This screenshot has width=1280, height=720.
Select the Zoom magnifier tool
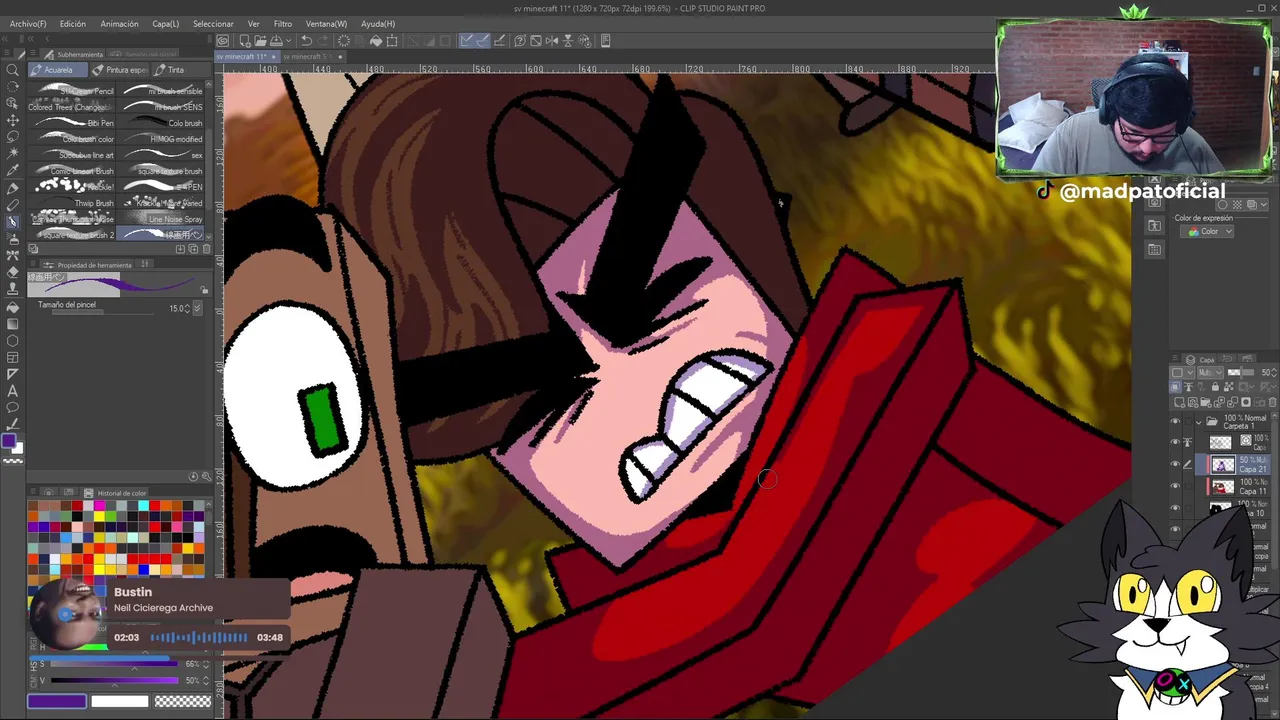click(13, 70)
